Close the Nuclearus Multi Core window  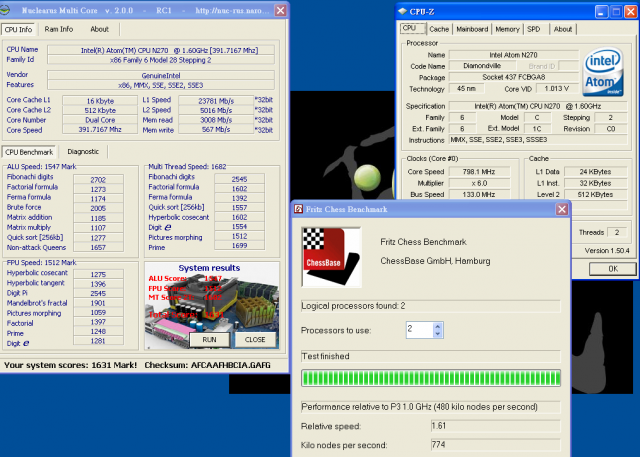280,10
